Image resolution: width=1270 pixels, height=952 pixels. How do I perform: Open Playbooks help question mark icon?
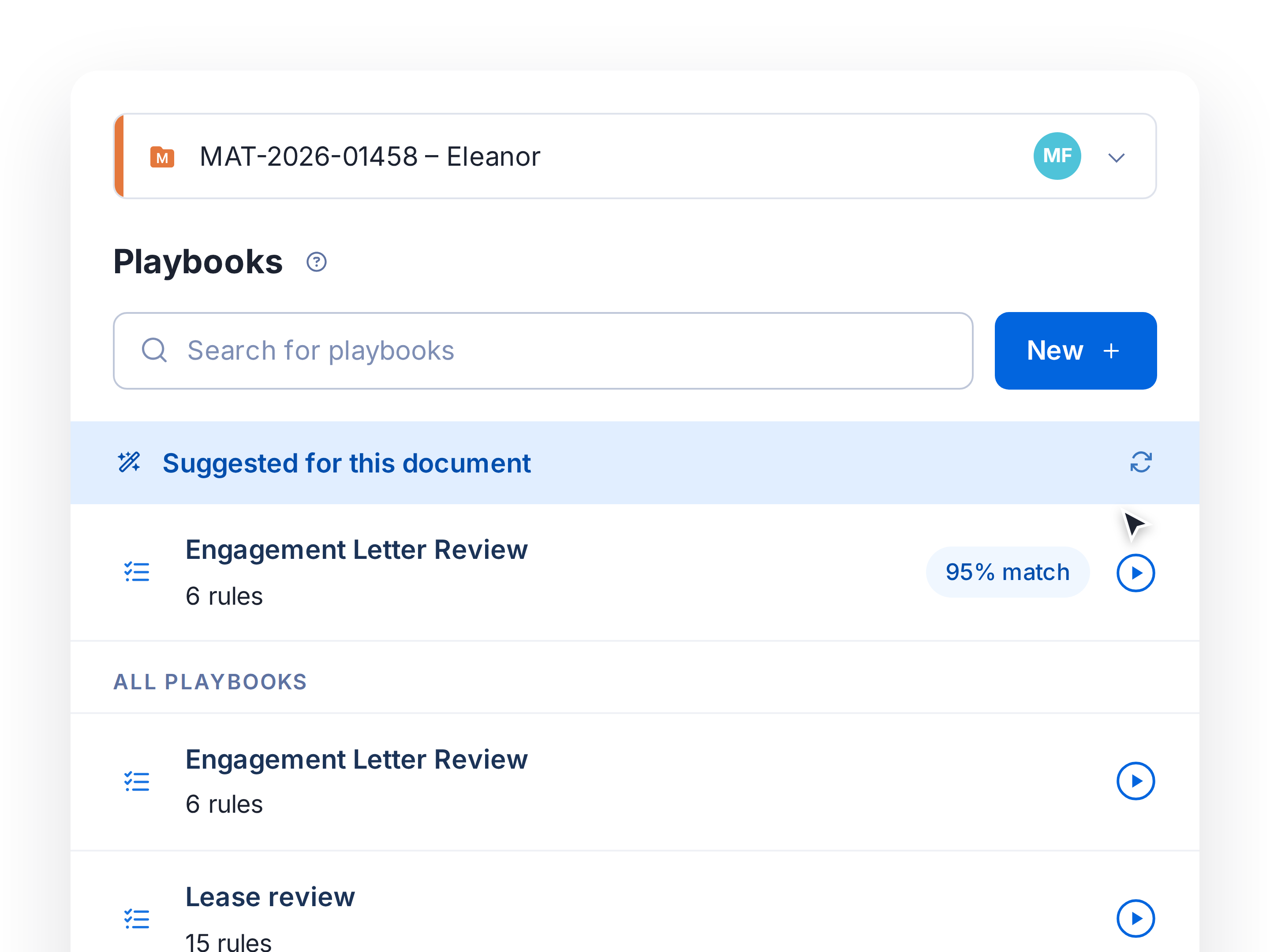coord(316,262)
